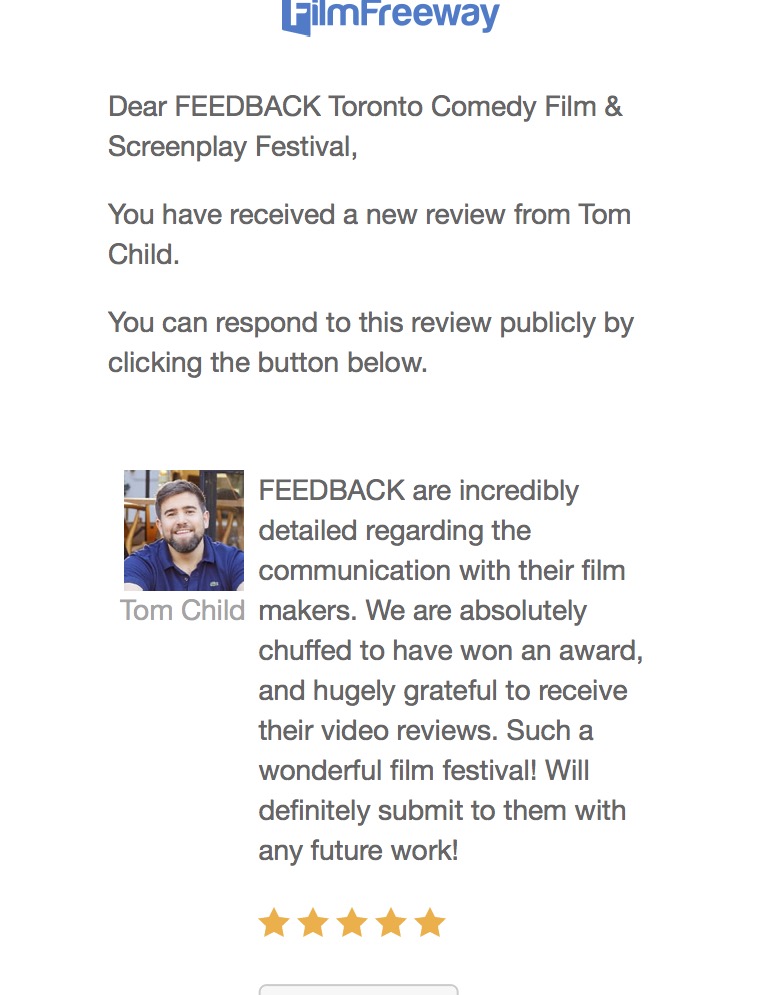Open Tom Child's profile photo
The image size is (774, 995).
point(184,530)
